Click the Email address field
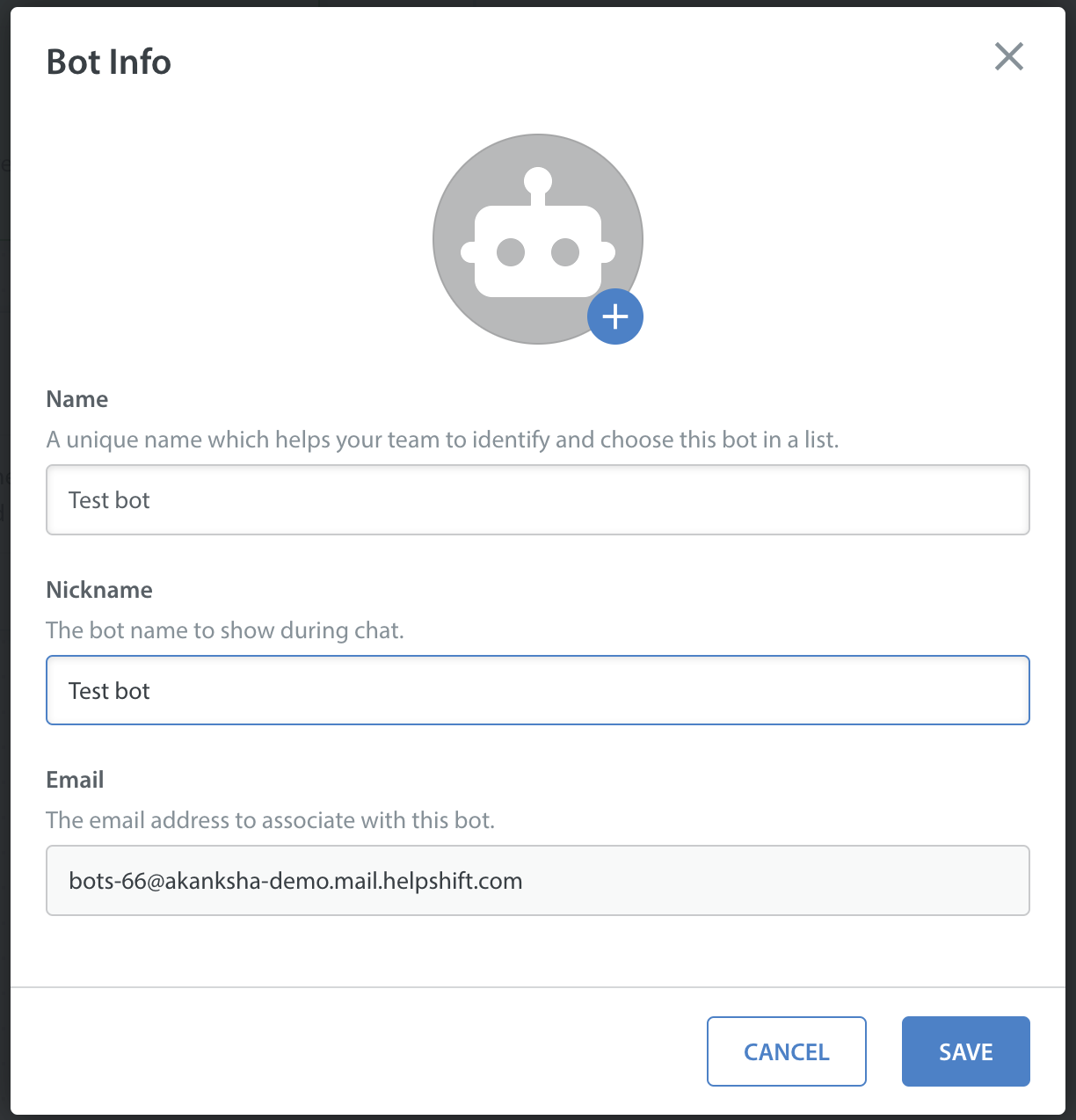 point(538,881)
